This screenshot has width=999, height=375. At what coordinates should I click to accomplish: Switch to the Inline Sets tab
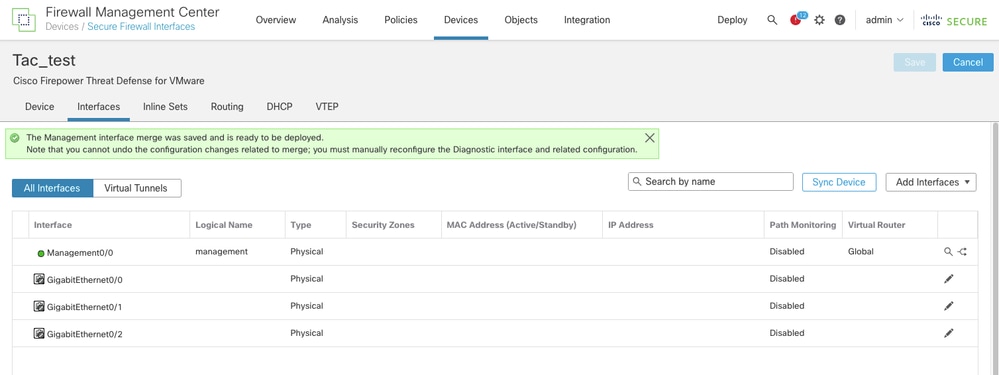166,107
